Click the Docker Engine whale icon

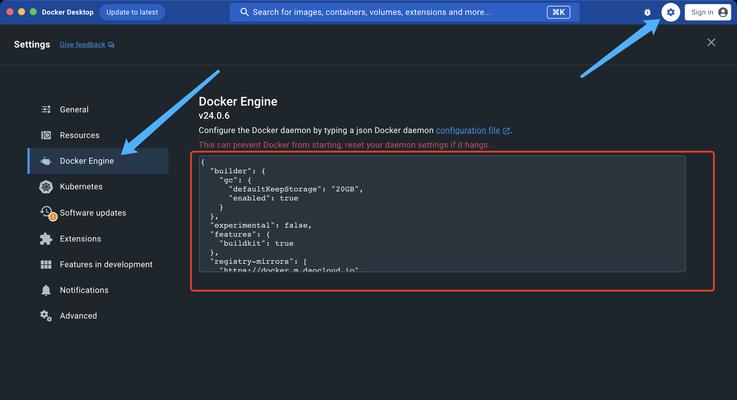[46, 161]
